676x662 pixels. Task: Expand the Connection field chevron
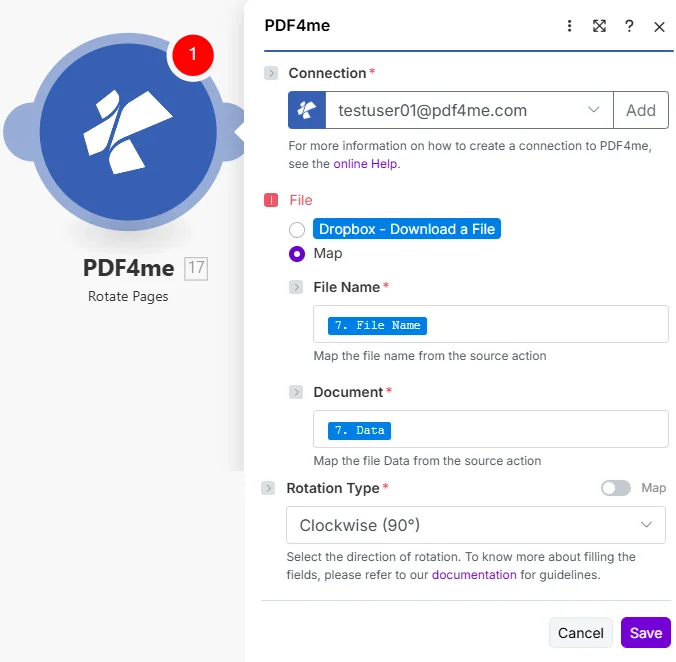pyautogui.click(x=271, y=73)
